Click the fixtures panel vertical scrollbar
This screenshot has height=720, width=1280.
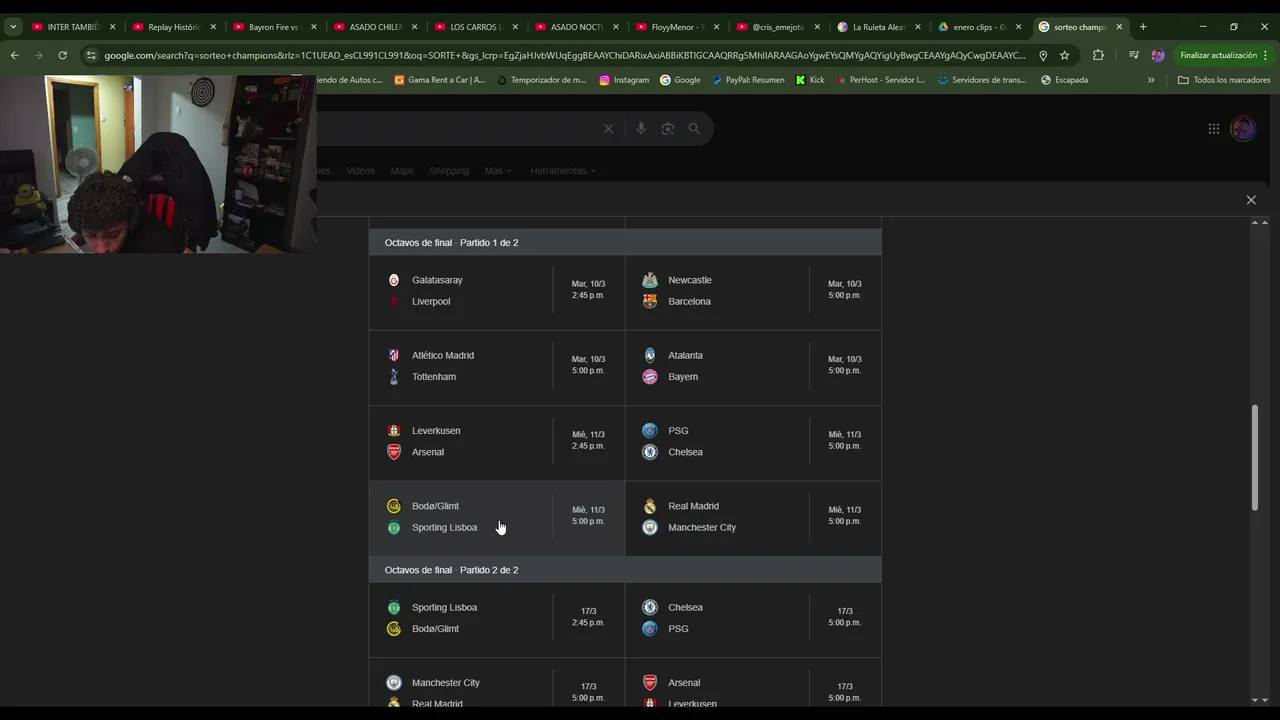(x=1255, y=458)
